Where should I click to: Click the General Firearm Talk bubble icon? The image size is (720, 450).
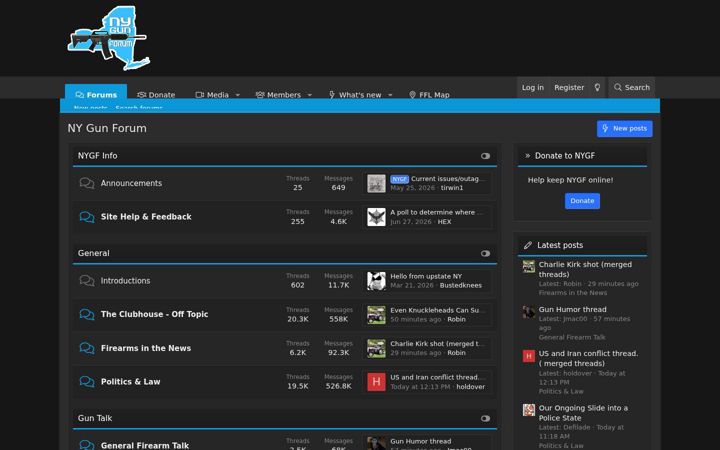87,444
